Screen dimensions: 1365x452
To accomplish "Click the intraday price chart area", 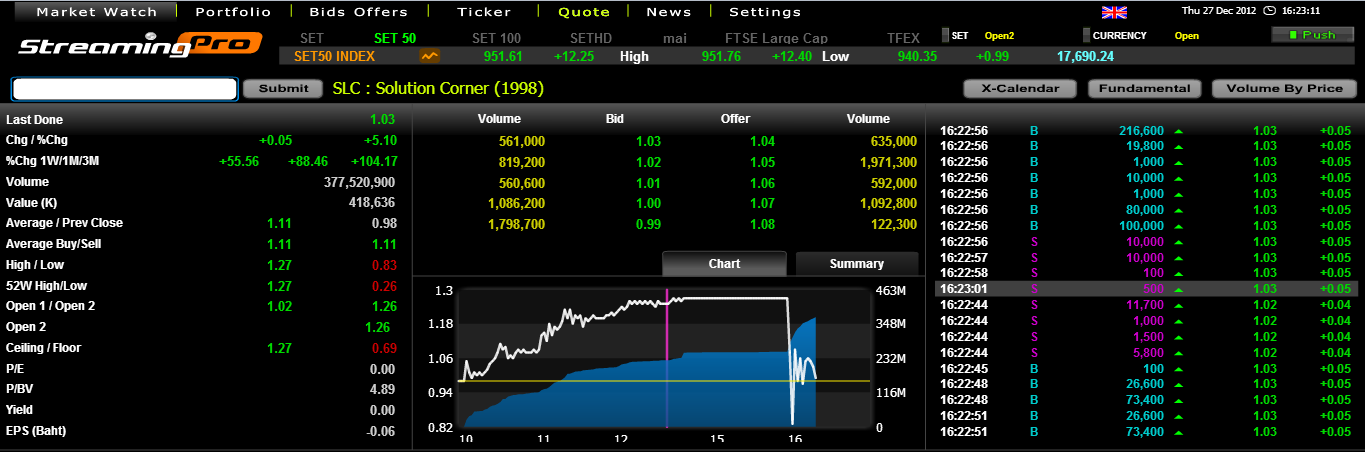I will 663,359.
